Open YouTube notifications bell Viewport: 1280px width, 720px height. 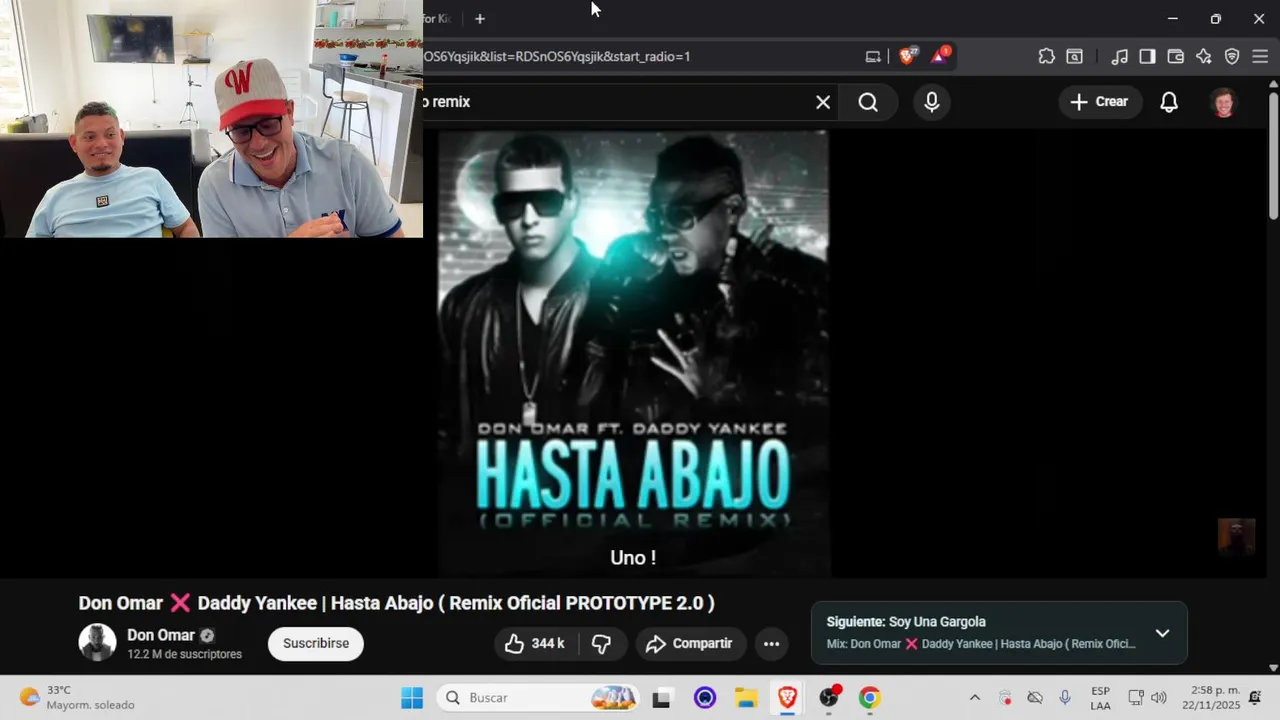pos(1169,102)
